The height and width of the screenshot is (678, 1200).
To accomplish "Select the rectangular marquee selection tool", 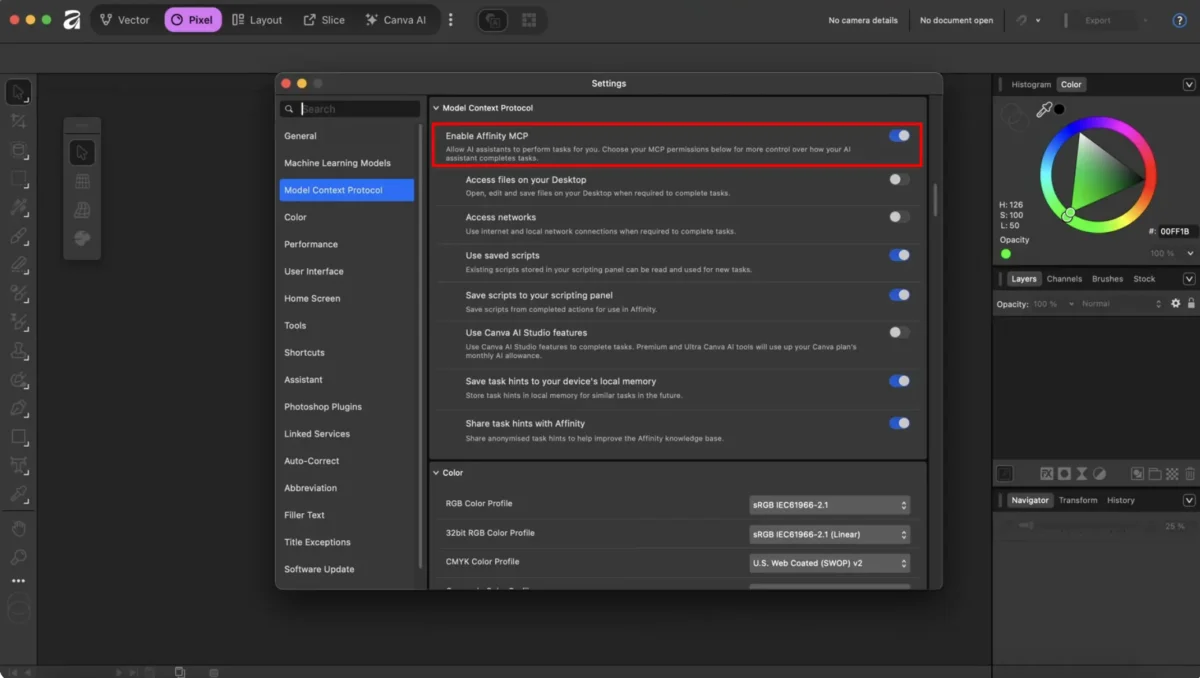I will 18,179.
